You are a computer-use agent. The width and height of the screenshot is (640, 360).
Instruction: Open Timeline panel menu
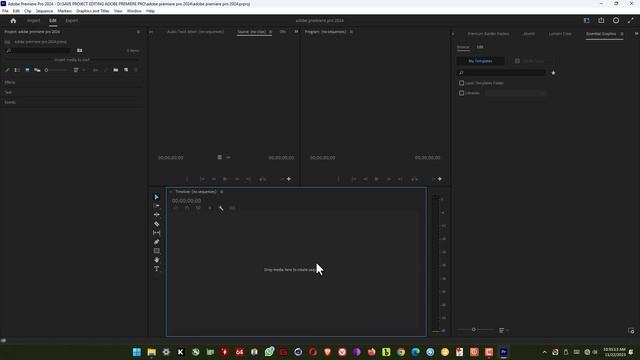click(222, 192)
